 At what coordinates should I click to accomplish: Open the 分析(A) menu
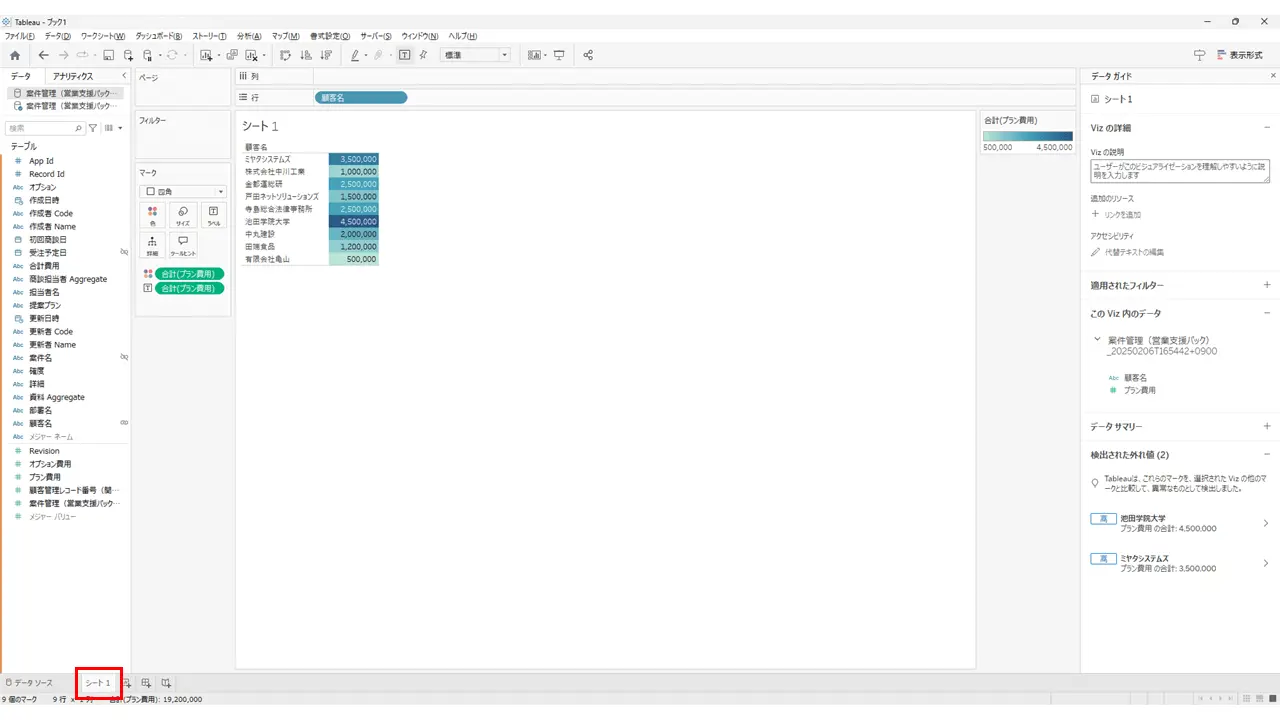[249, 36]
